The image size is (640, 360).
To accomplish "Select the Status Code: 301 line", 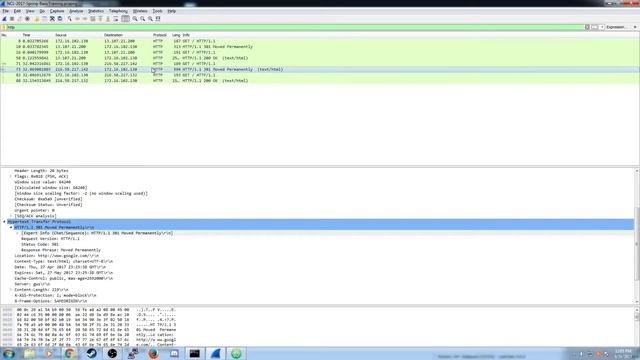I will pyautogui.click(x=40, y=244).
